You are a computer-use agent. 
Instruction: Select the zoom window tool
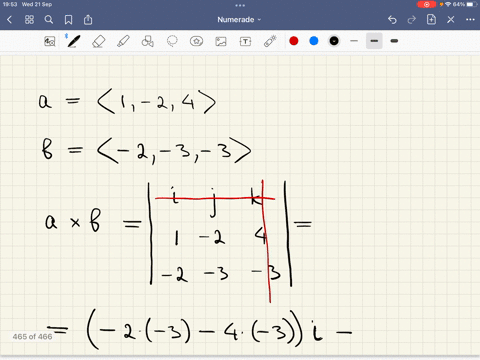[x=50, y=41]
